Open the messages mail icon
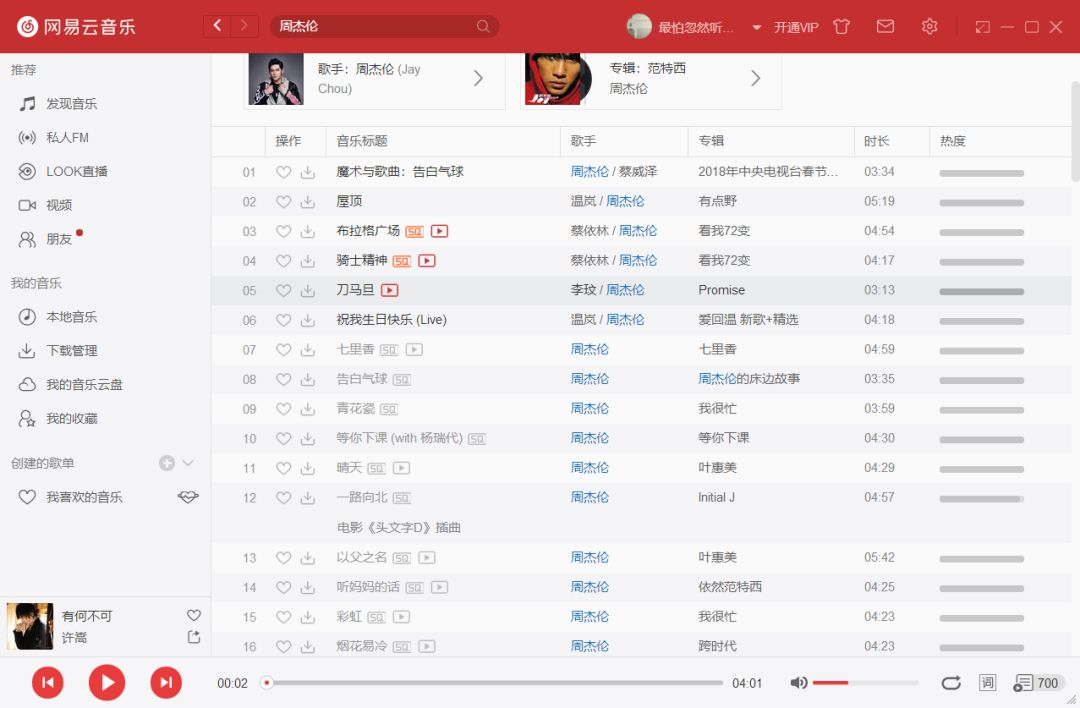The height and width of the screenshot is (708, 1080). 885,26
